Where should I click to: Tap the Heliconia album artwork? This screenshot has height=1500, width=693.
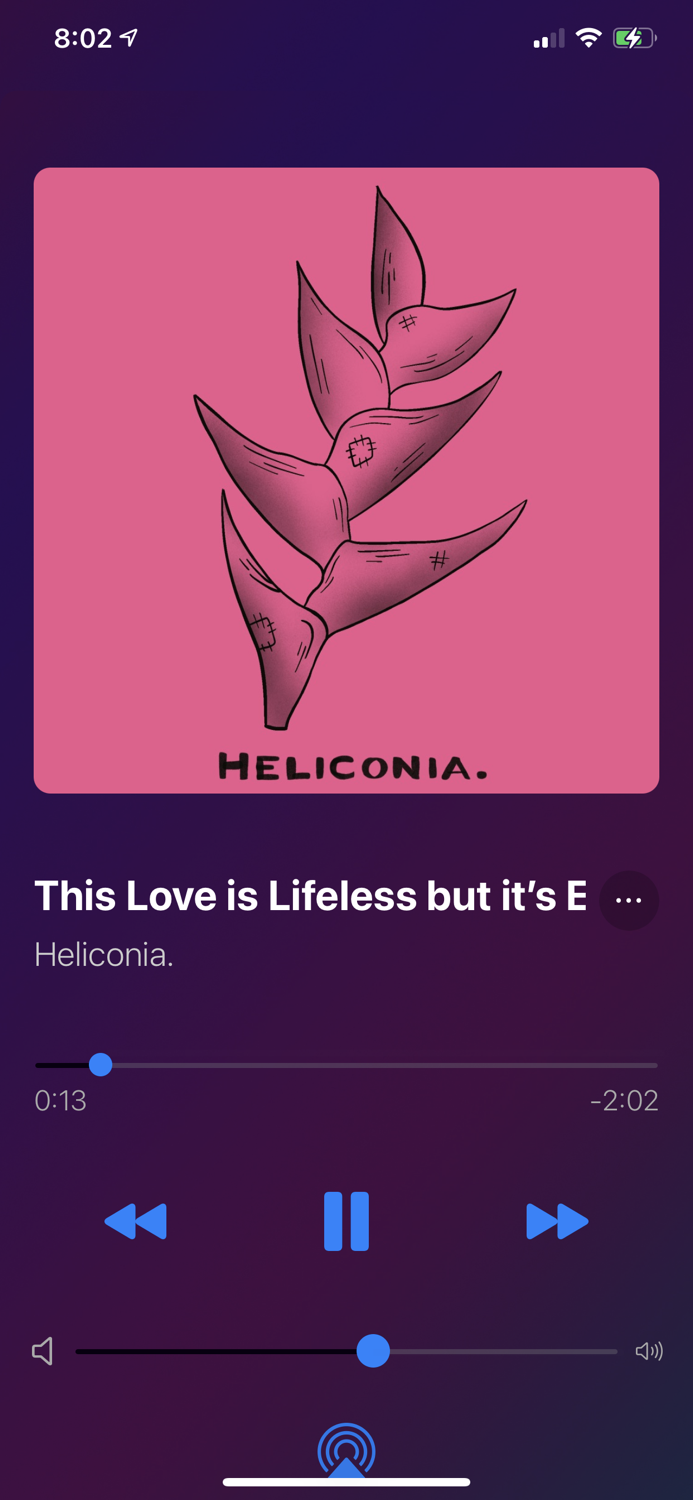[x=346, y=480]
